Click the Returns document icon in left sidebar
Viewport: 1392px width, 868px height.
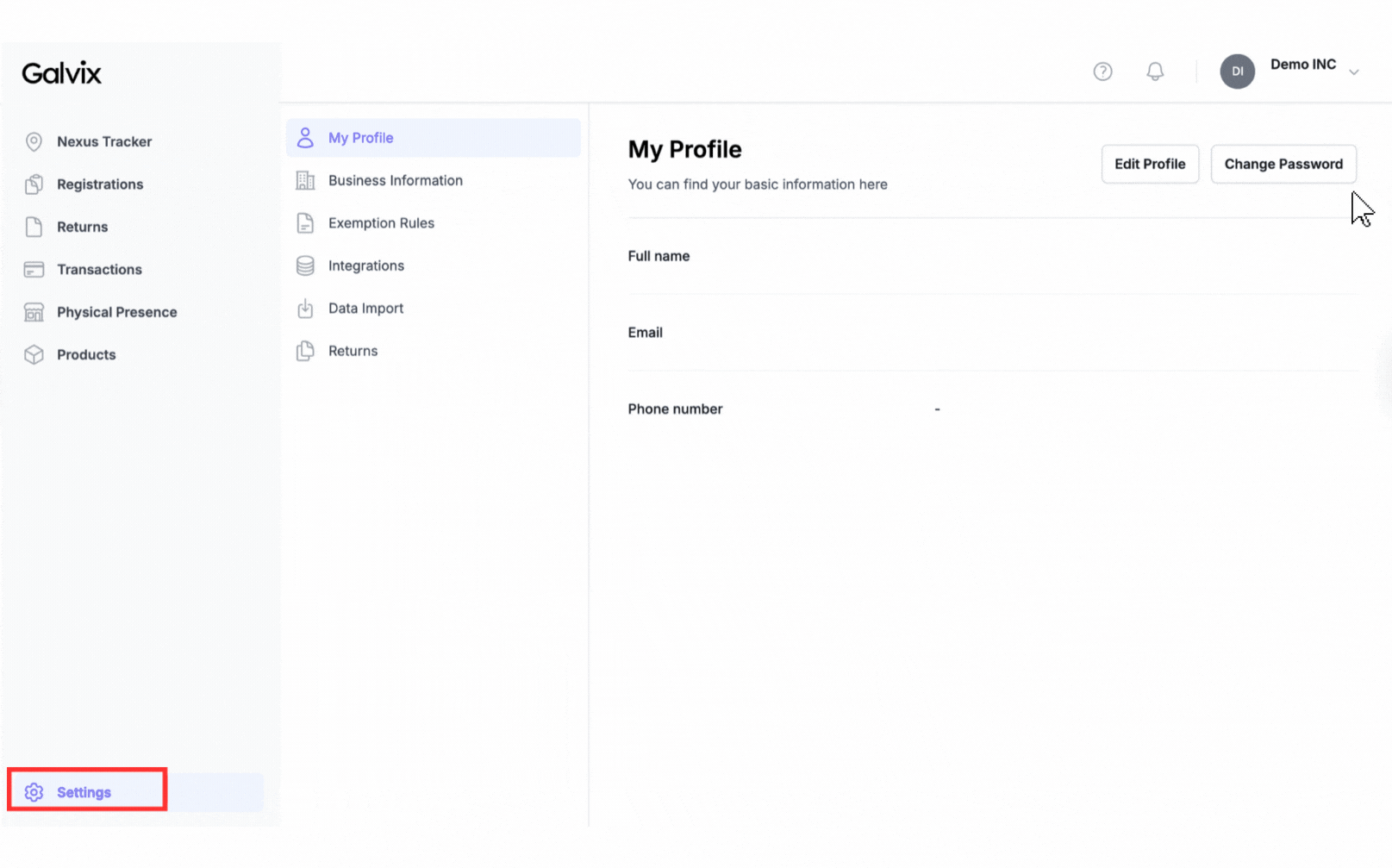(x=34, y=227)
